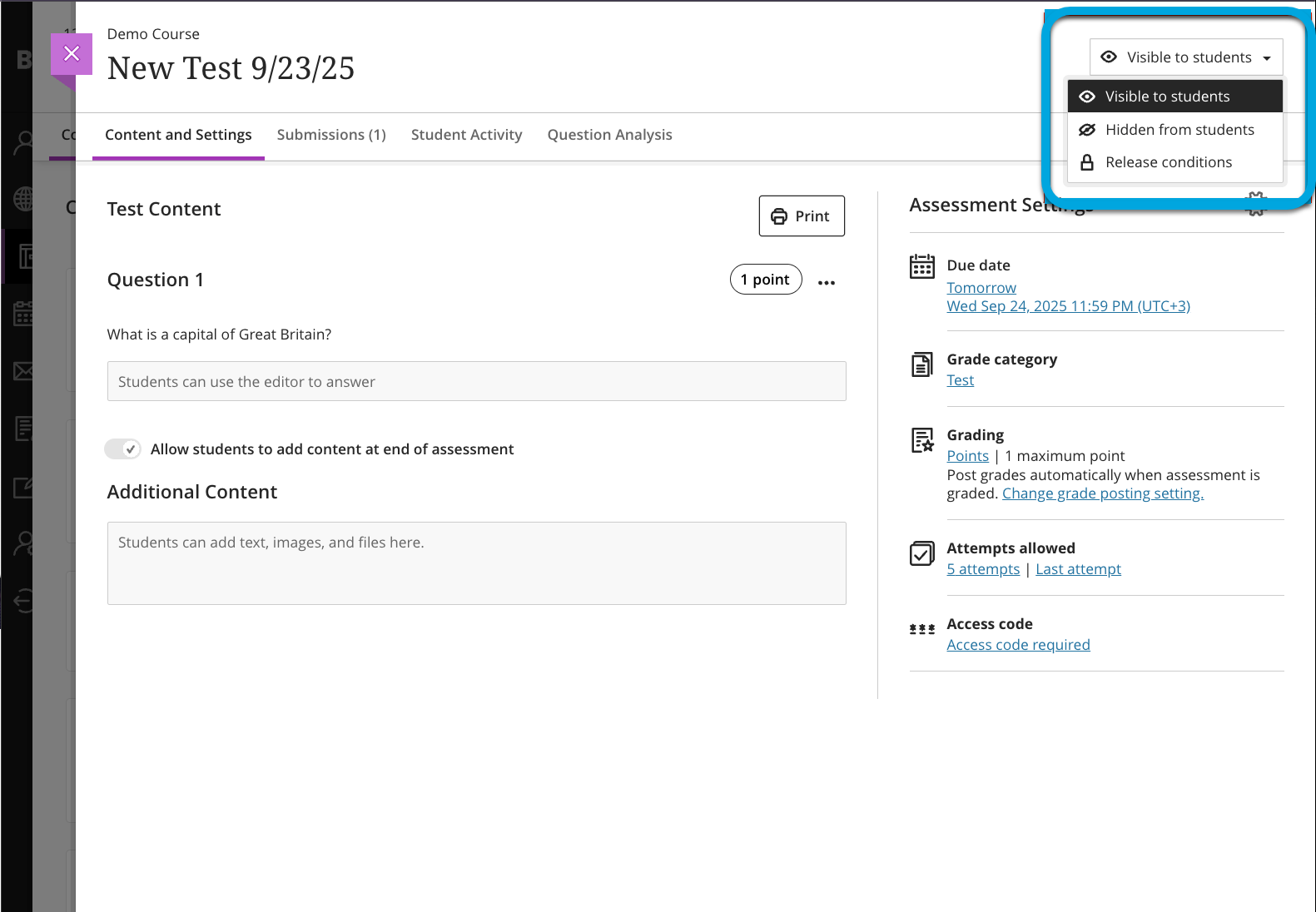Click the Due date calendar icon
This screenshot has height=912, width=1316.
[x=921, y=266]
